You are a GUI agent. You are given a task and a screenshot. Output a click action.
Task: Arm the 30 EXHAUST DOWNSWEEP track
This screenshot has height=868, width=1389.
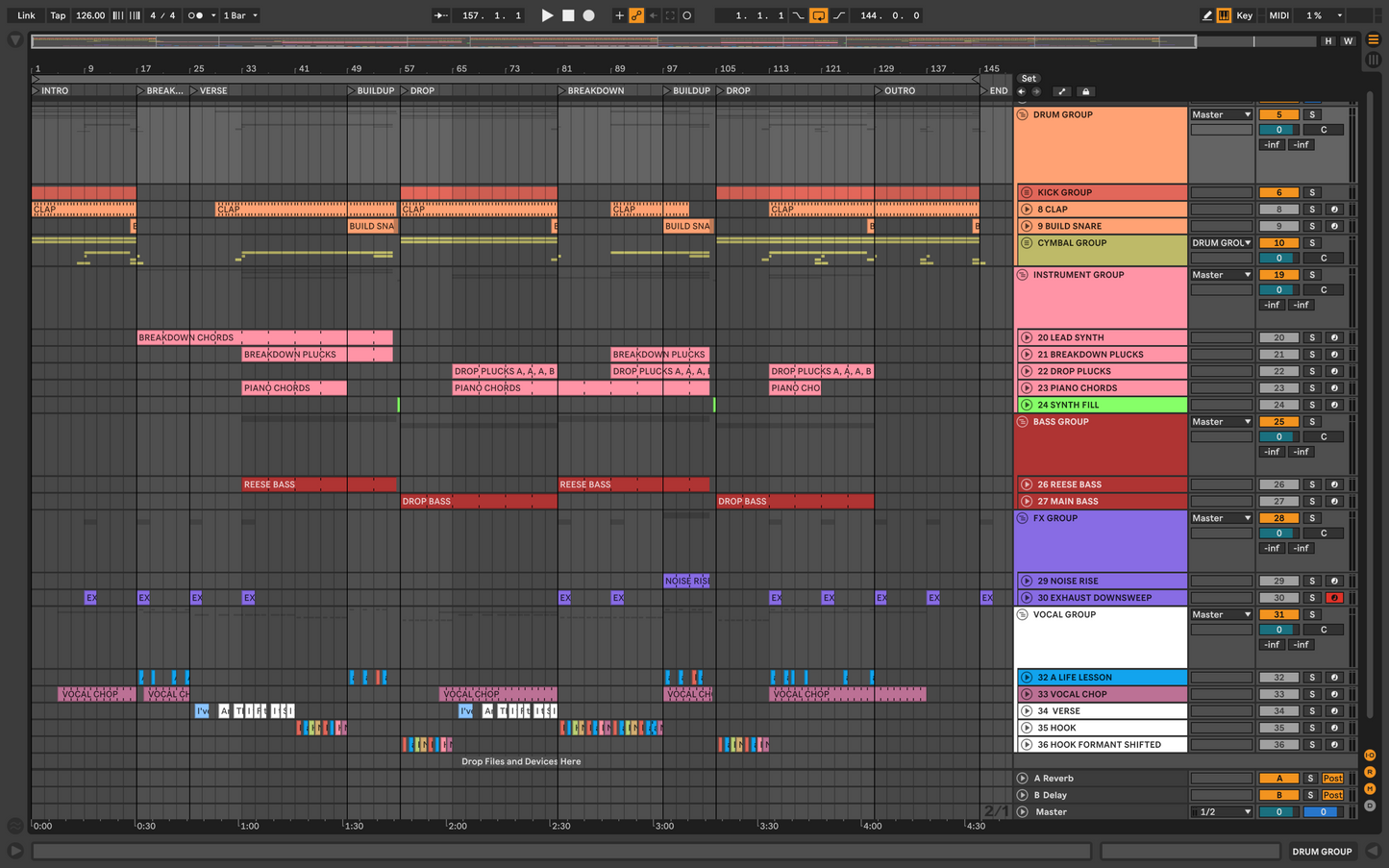(x=1334, y=598)
